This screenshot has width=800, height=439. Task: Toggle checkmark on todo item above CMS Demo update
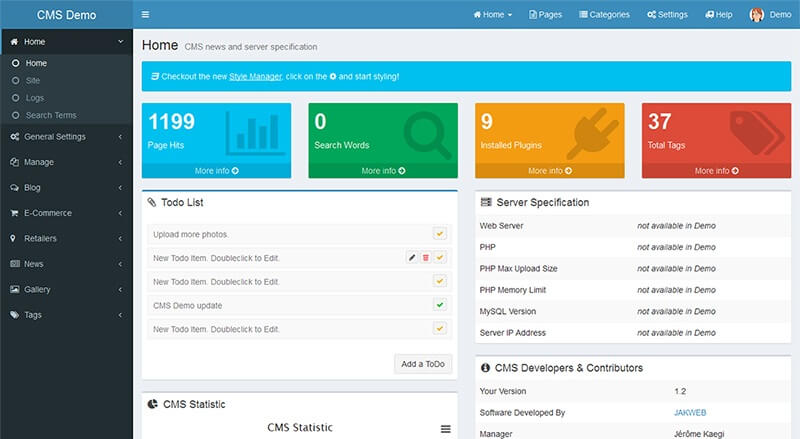click(x=439, y=281)
